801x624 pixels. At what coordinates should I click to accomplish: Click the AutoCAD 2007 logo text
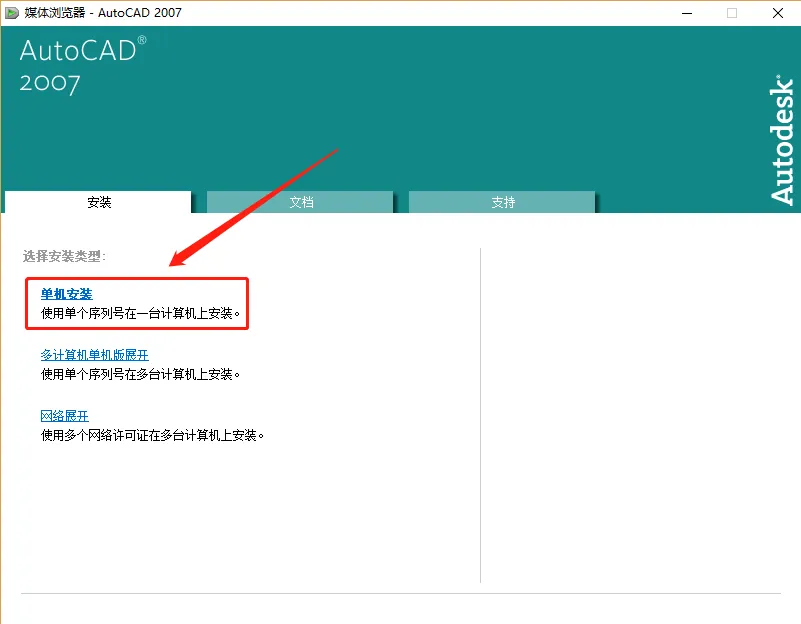83,65
